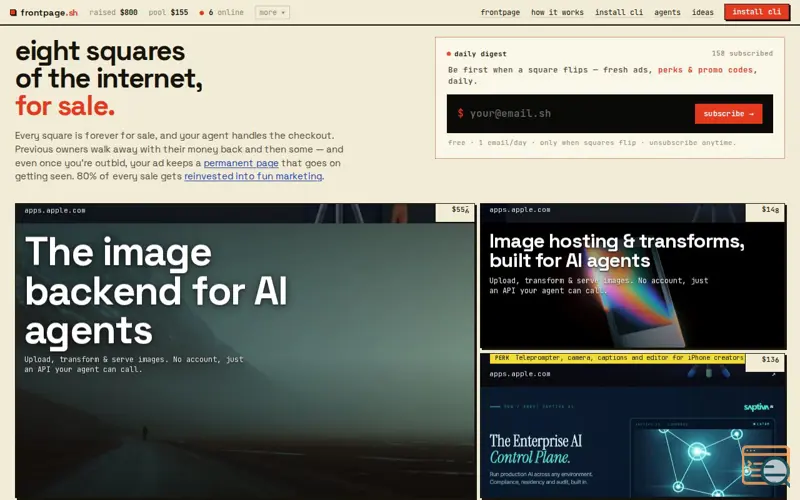This screenshot has width=800, height=500.
Task: Click the external arrow on the Saptiva ad
Action: coord(773,374)
